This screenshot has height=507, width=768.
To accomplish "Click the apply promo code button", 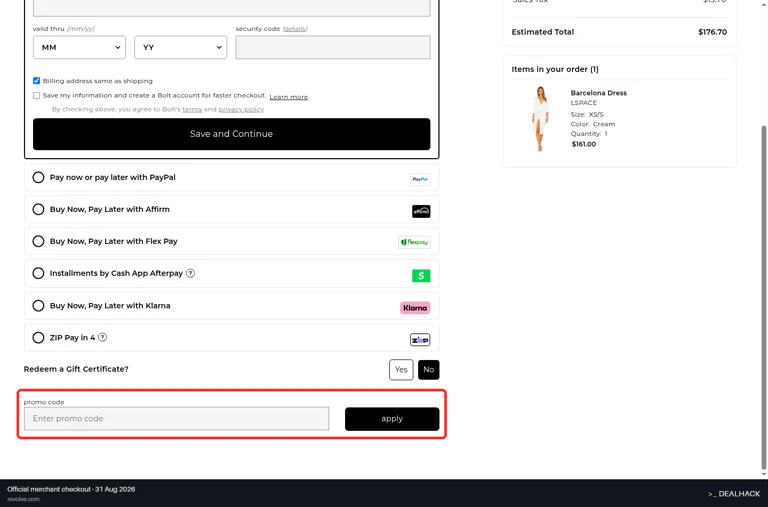I will pyautogui.click(x=392, y=419).
